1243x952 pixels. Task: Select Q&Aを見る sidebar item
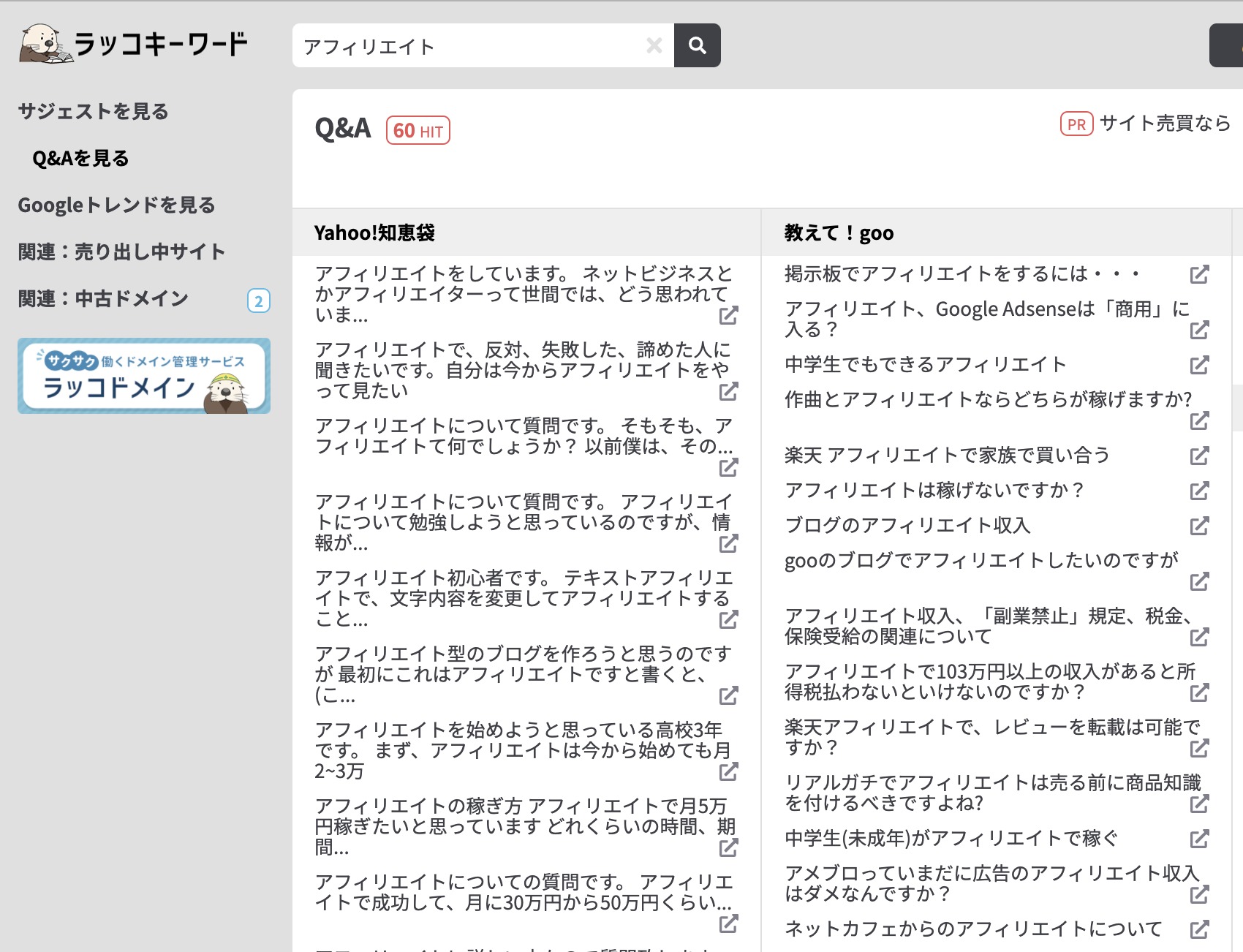pyautogui.click(x=80, y=158)
